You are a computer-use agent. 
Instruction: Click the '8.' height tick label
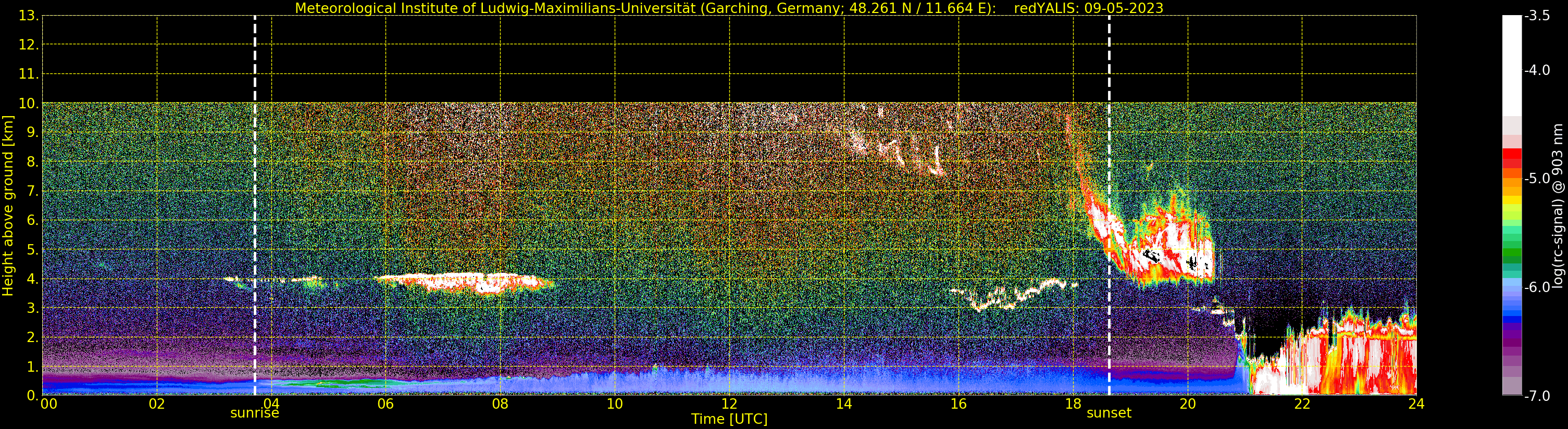pos(32,162)
